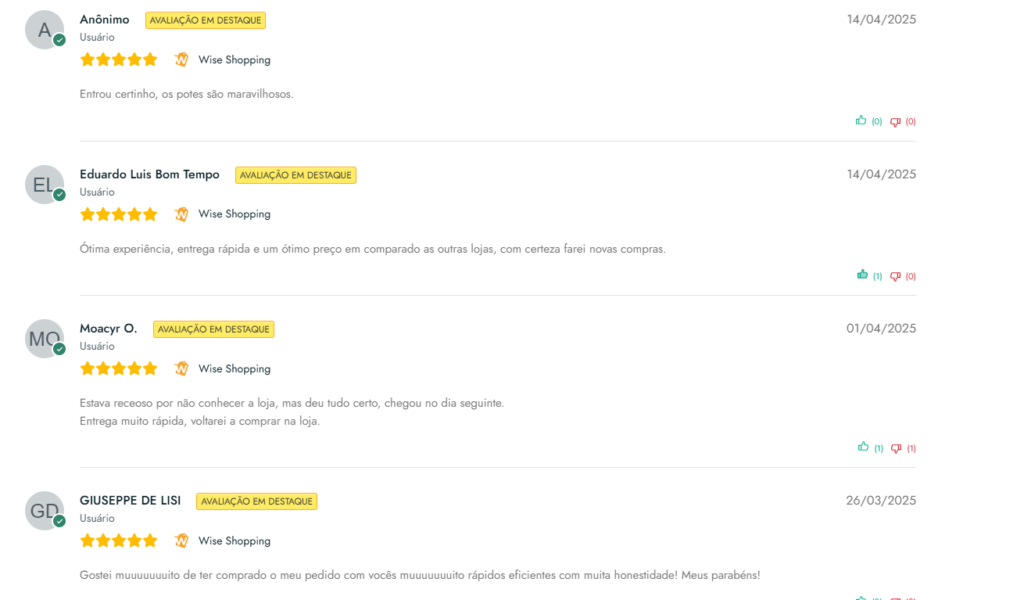Give thumbs down to Eduardo Luis Bom Tempo's review

pyautogui.click(x=895, y=277)
